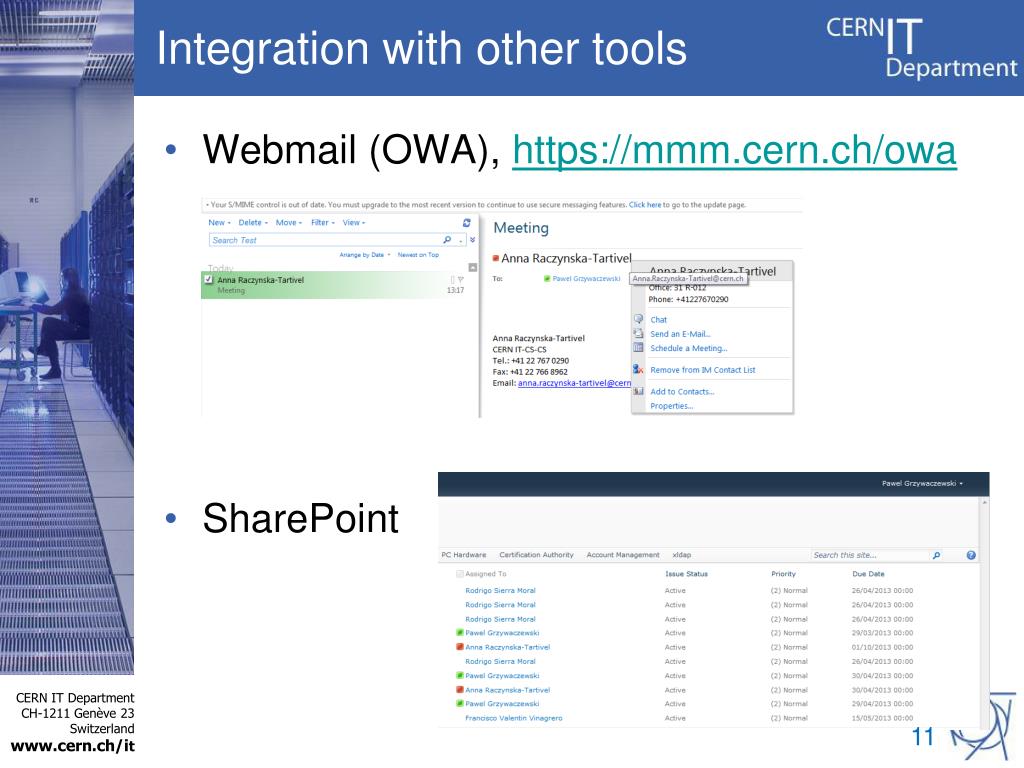The image size is (1024, 768).
Task: Sort by the Priority column header
Action: point(783,574)
